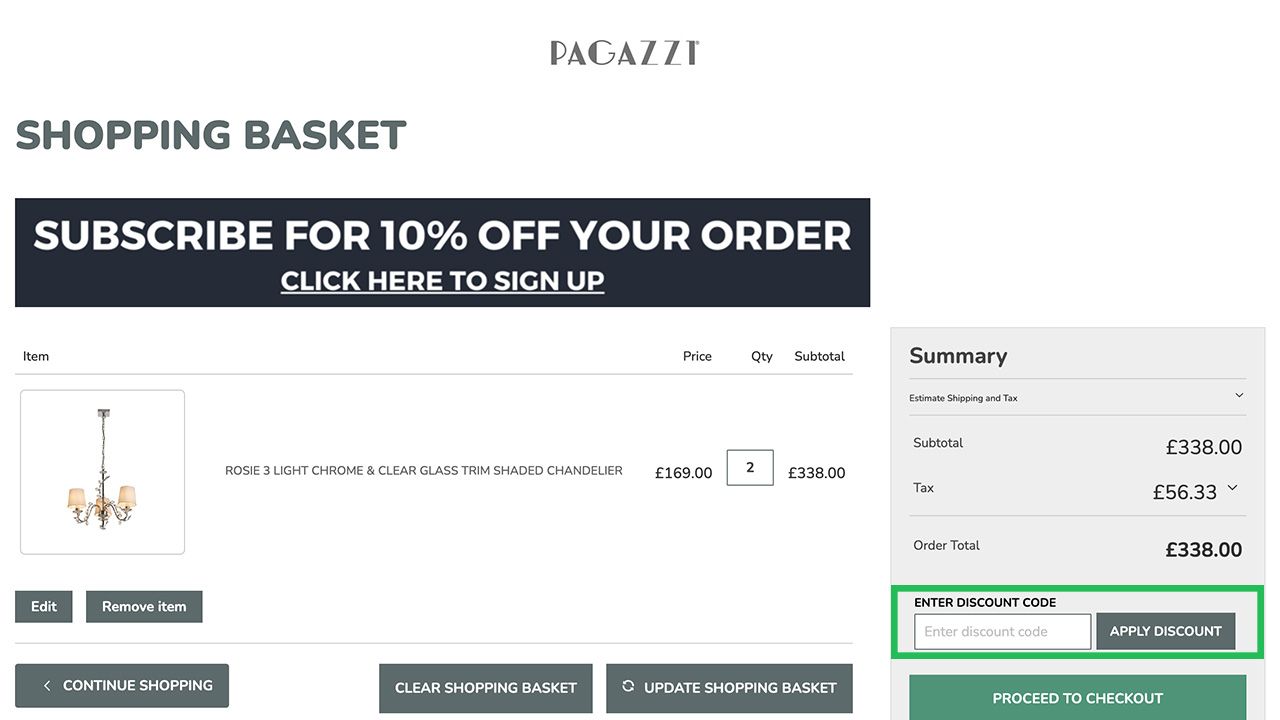Remove the item from the basket
Viewport: 1280px width, 720px height.
[x=144, y=607]
